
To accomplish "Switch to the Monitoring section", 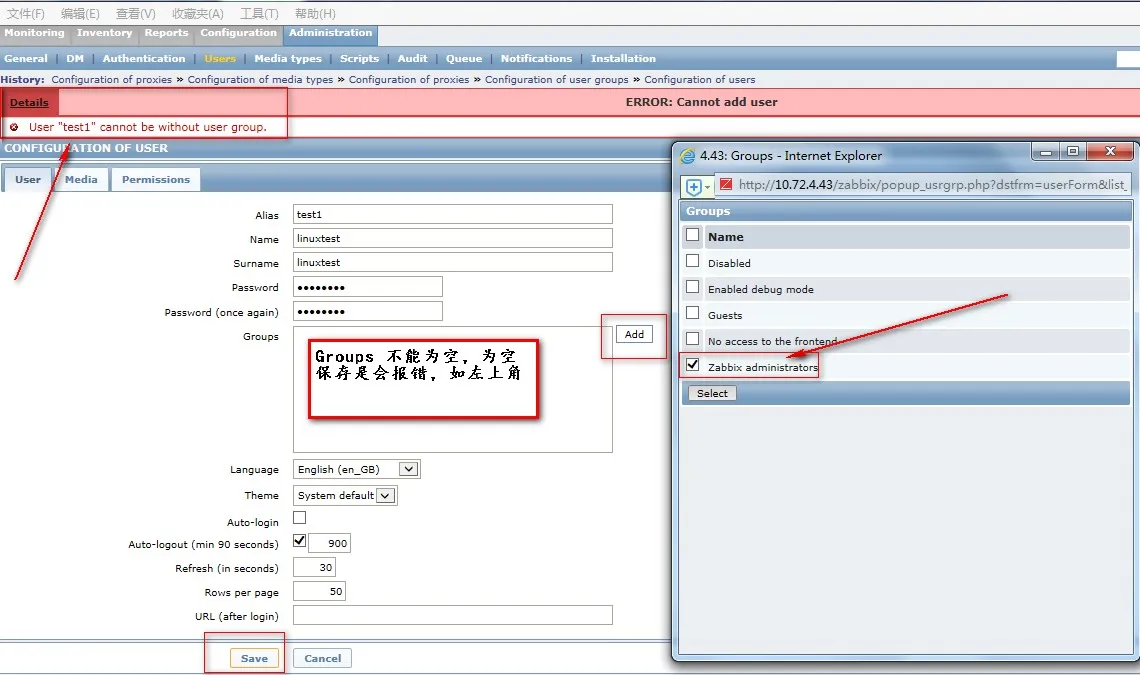I will tap(34, 33).
